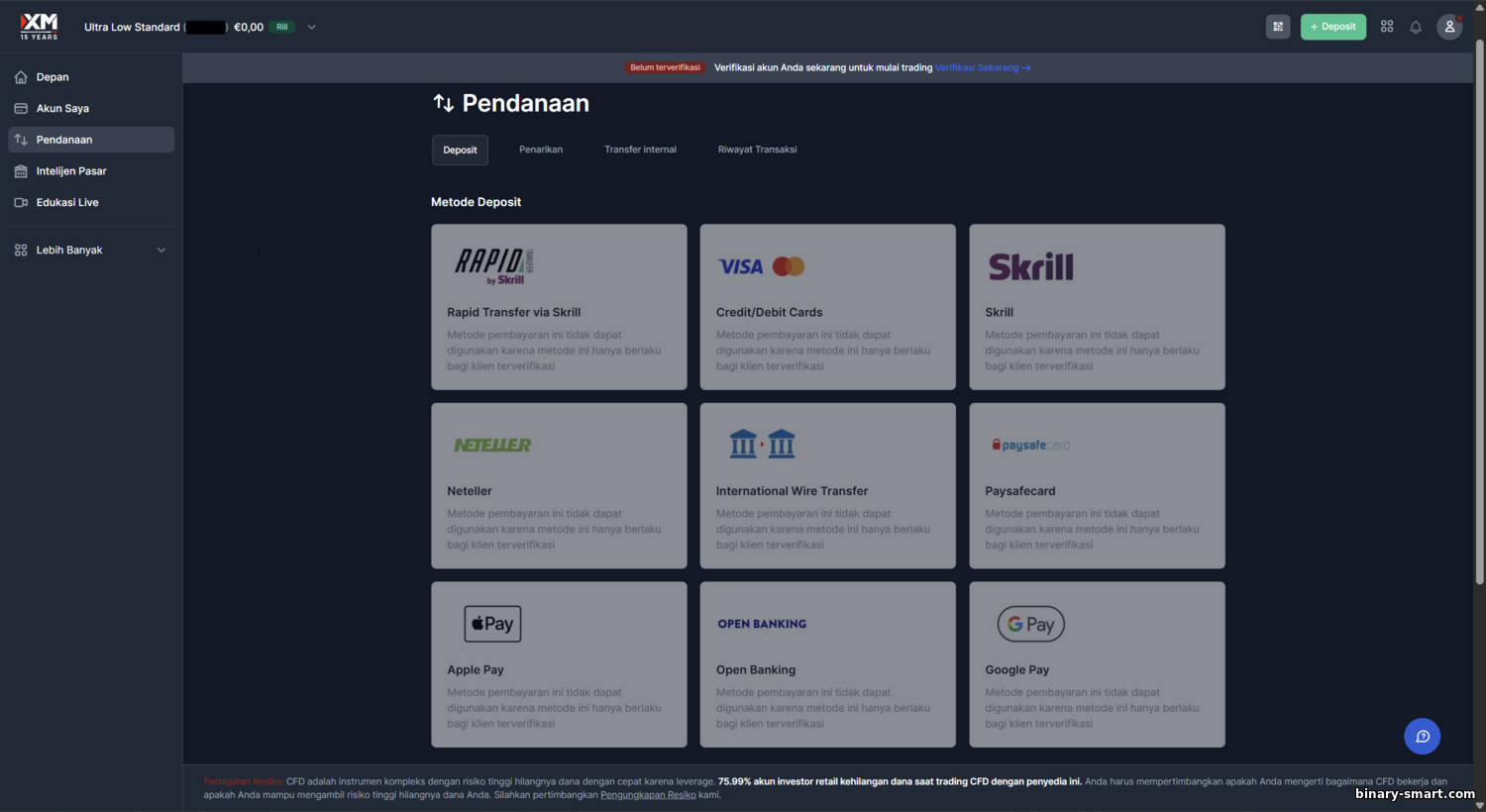This screenshot has height=812, width=1486.
Task: Open the apps grid icon
Action: click(1387, 27)
